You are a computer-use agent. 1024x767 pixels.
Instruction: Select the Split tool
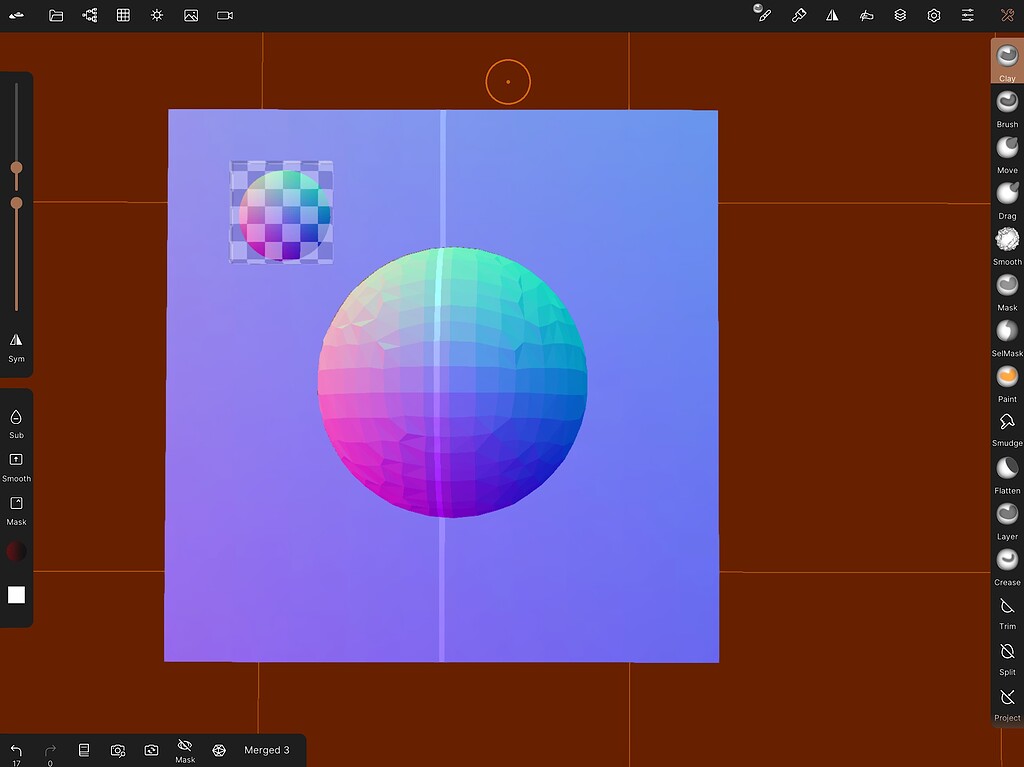(1006, 650)
